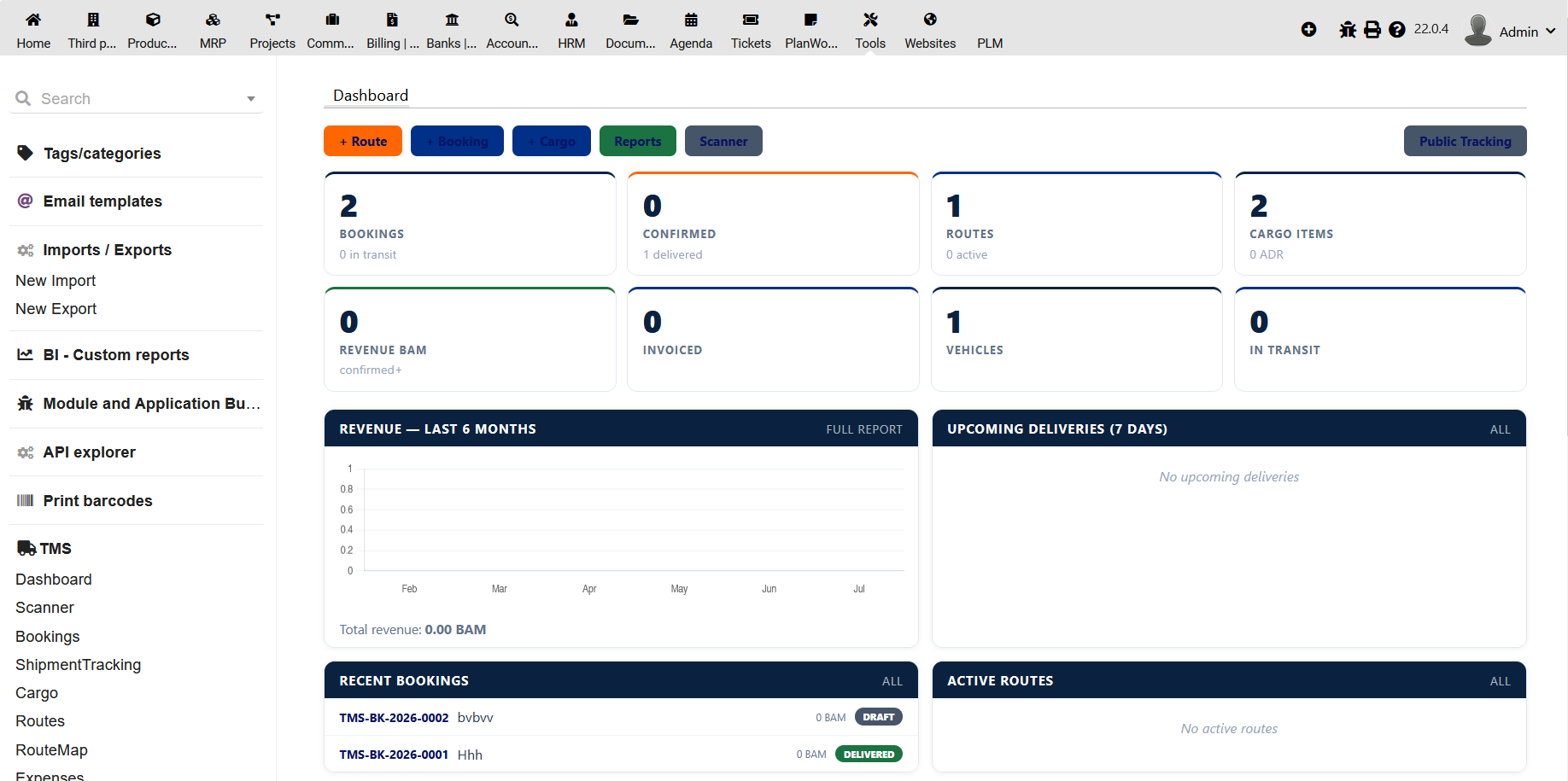Open Commerce module icon
Image resolution: width=1568 pixels, height=781 pixels.
(332, 20)
